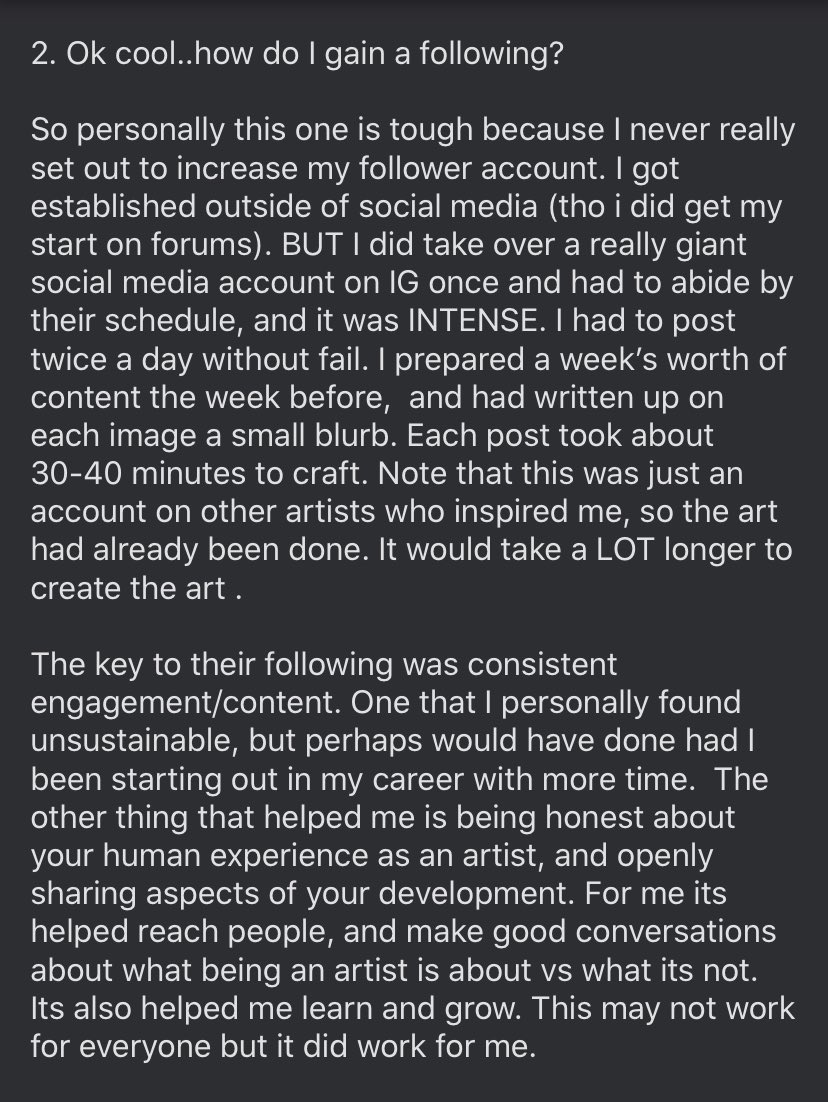Click the phrase "week's worth of"
The height and width of the screenshot is (1102, 828).
coord(671,359)
